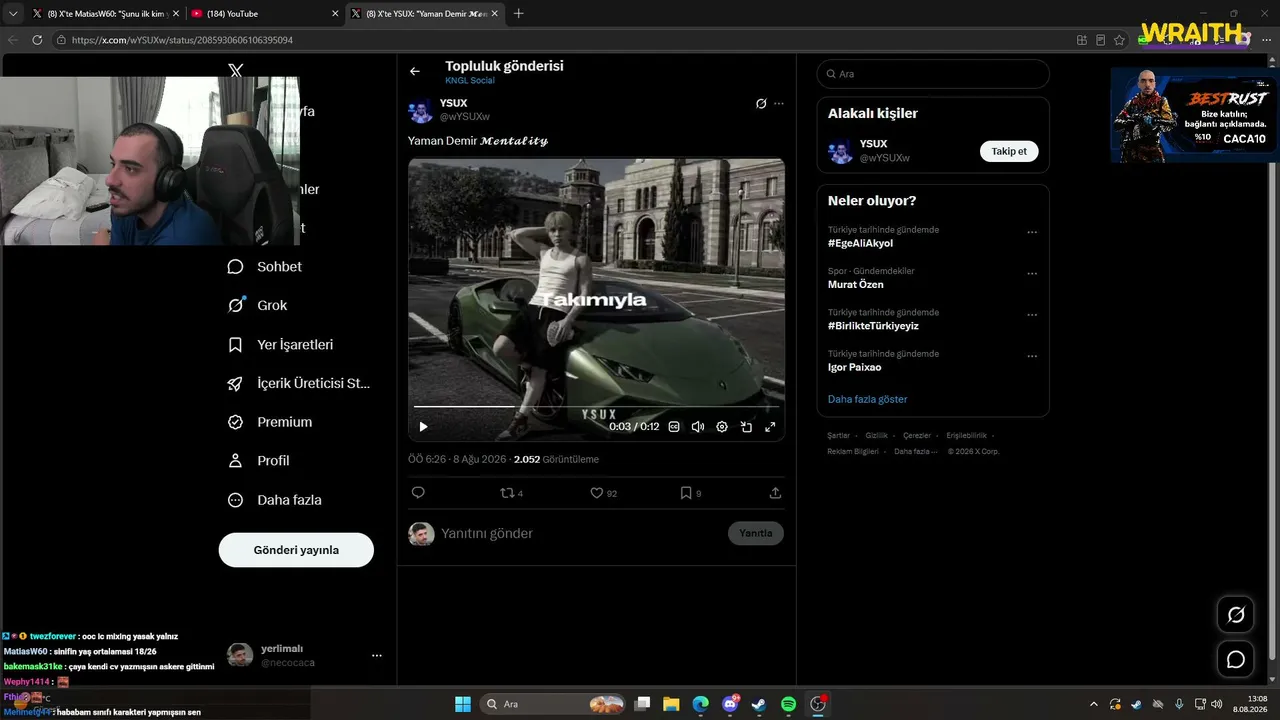Open the BestRust ad banner
This screenshot has width=1280, height=720.
[1195, 114]
